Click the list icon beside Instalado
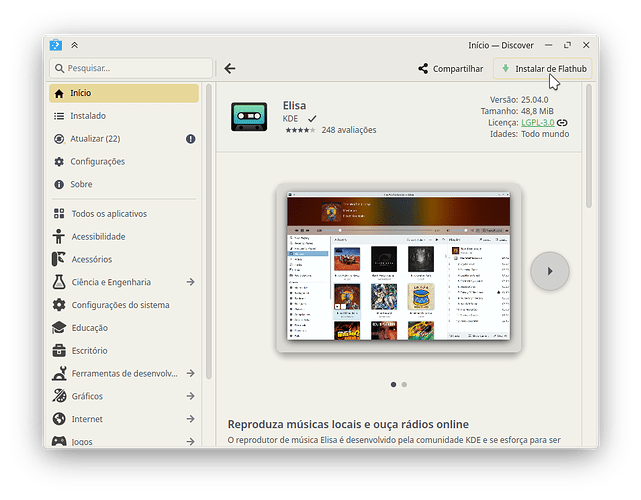 coord(59,116)
